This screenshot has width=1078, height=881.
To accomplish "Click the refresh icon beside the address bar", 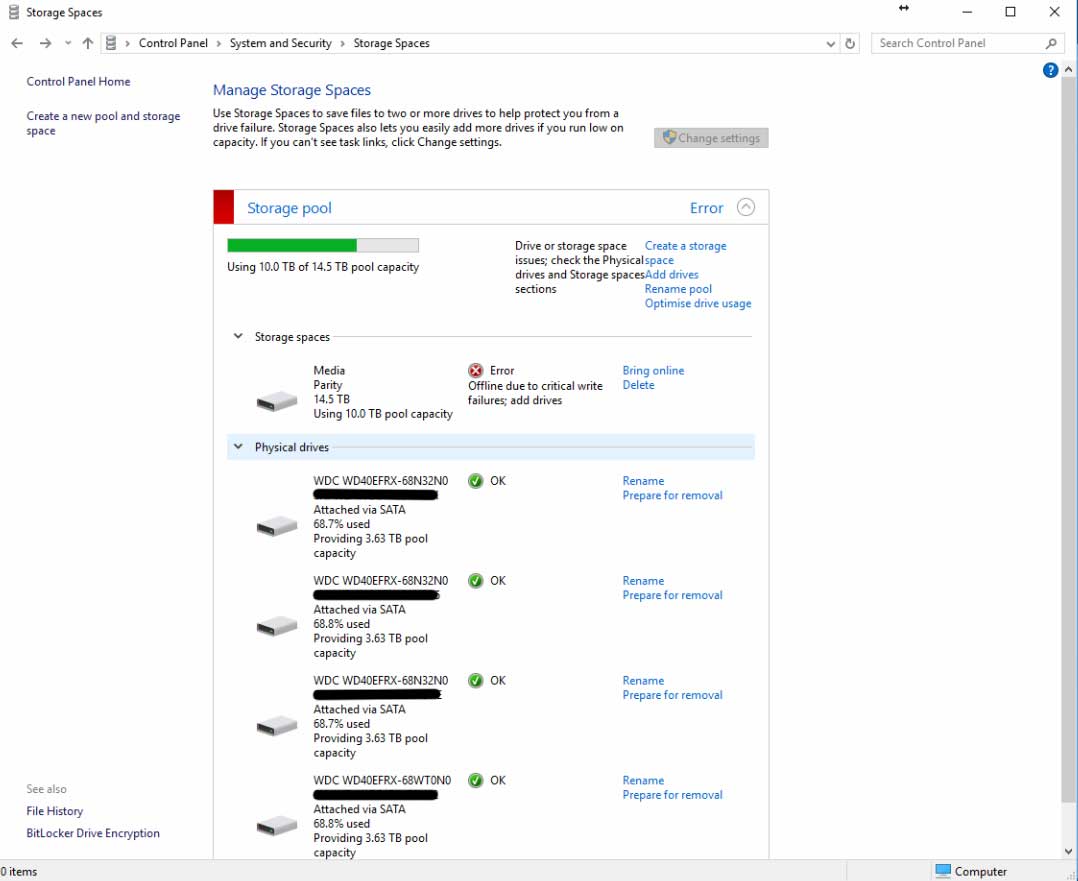I will (851, 43).
